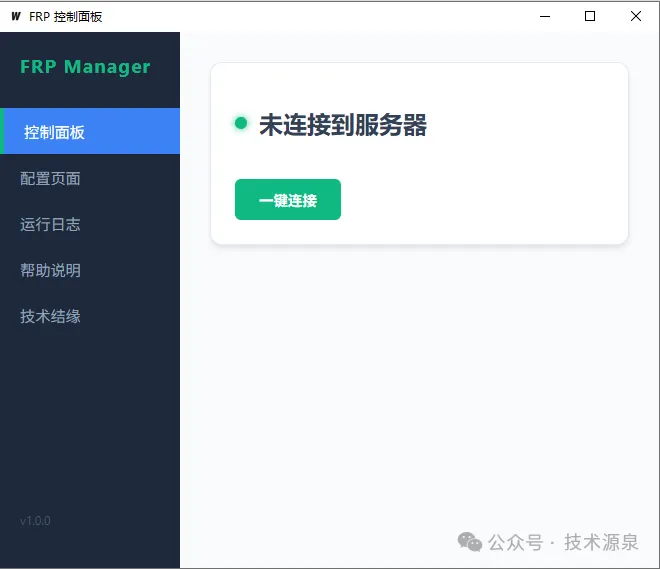Open 技术结缘 sidebar entry

pos(90,316)
